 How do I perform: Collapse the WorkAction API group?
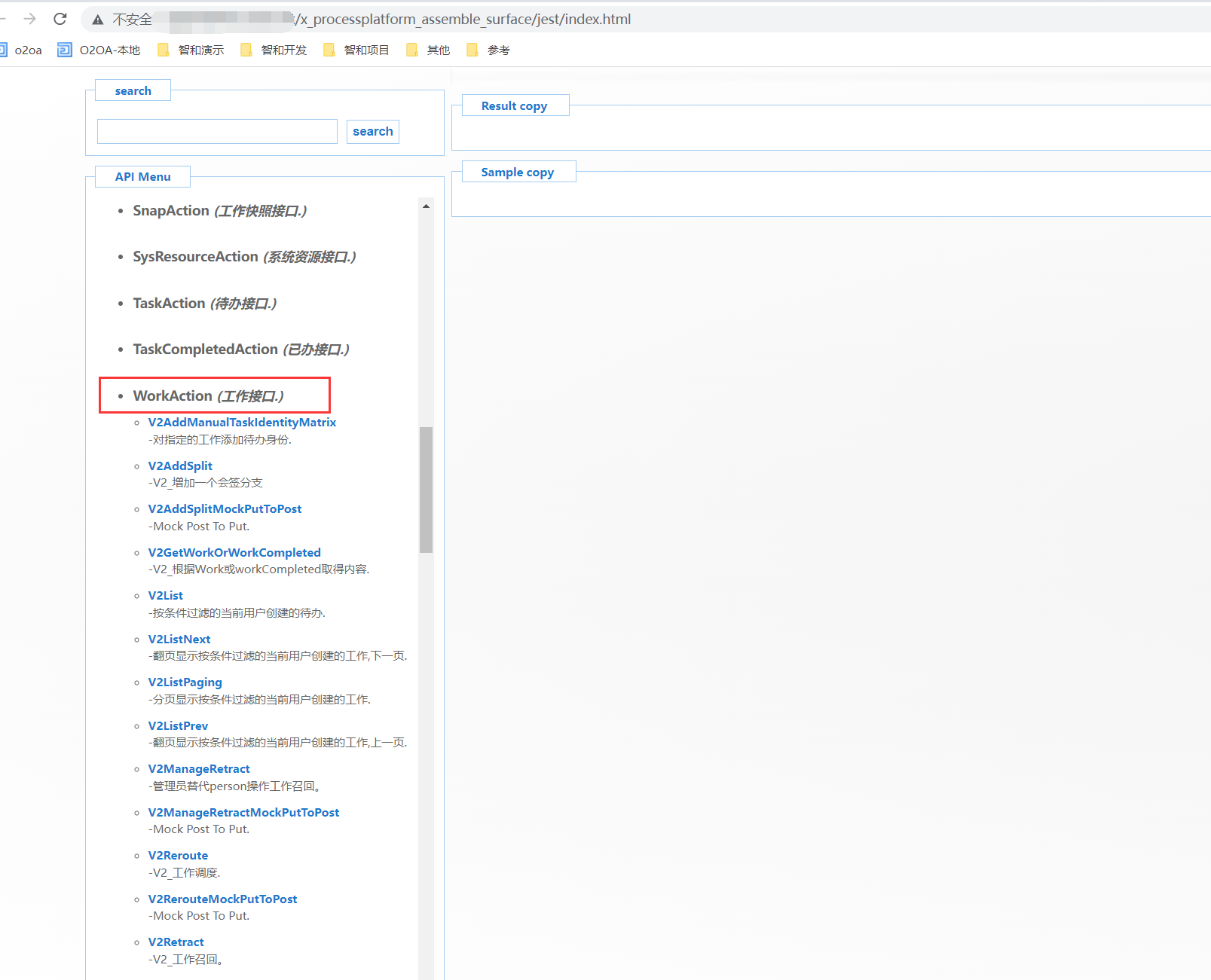point(209,396)
